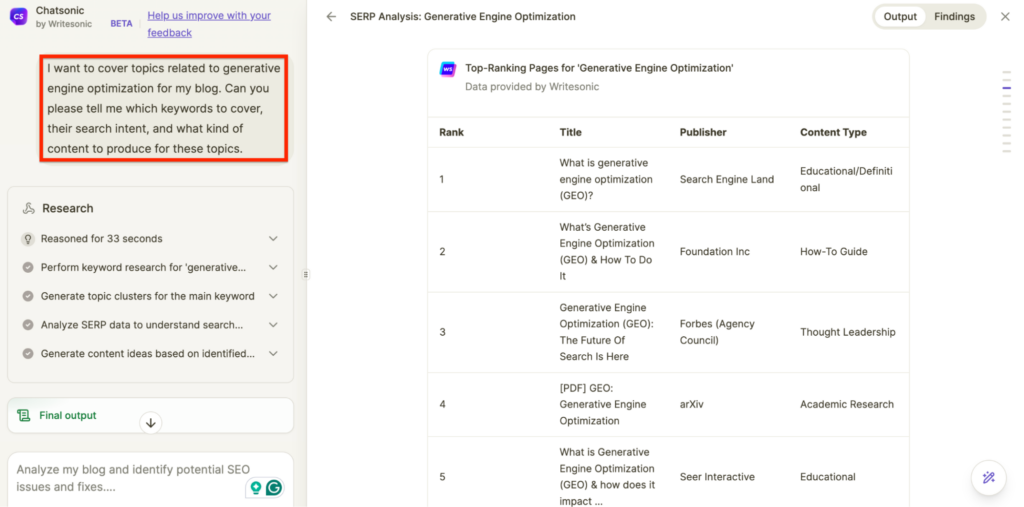This screenshot has height=507, width=1024.
Task: Switch to the Output tab
Action: 900,17
